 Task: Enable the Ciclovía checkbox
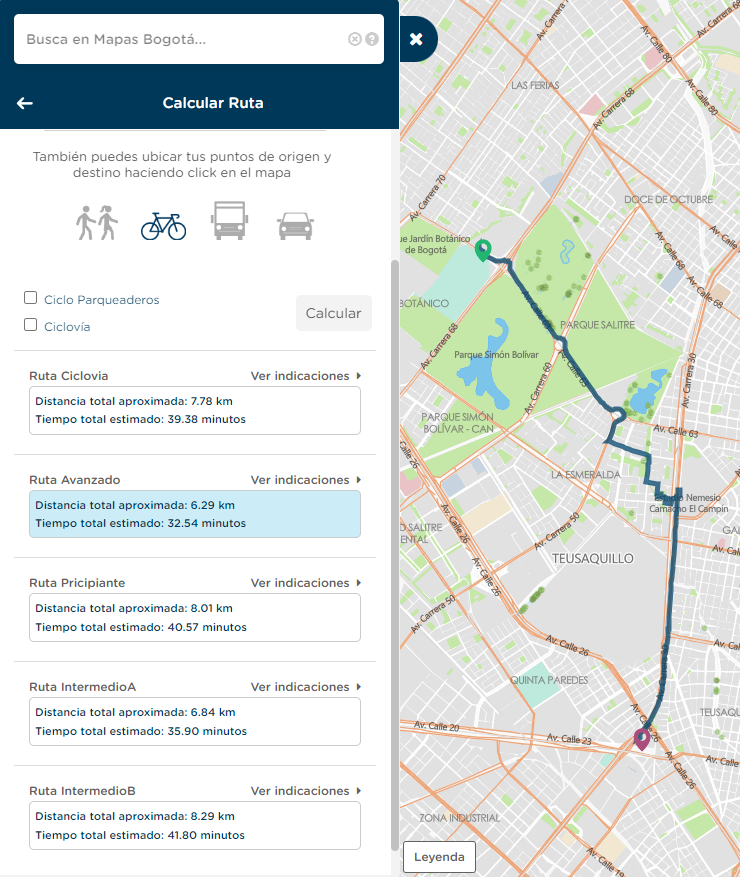[x=31, y=325]
